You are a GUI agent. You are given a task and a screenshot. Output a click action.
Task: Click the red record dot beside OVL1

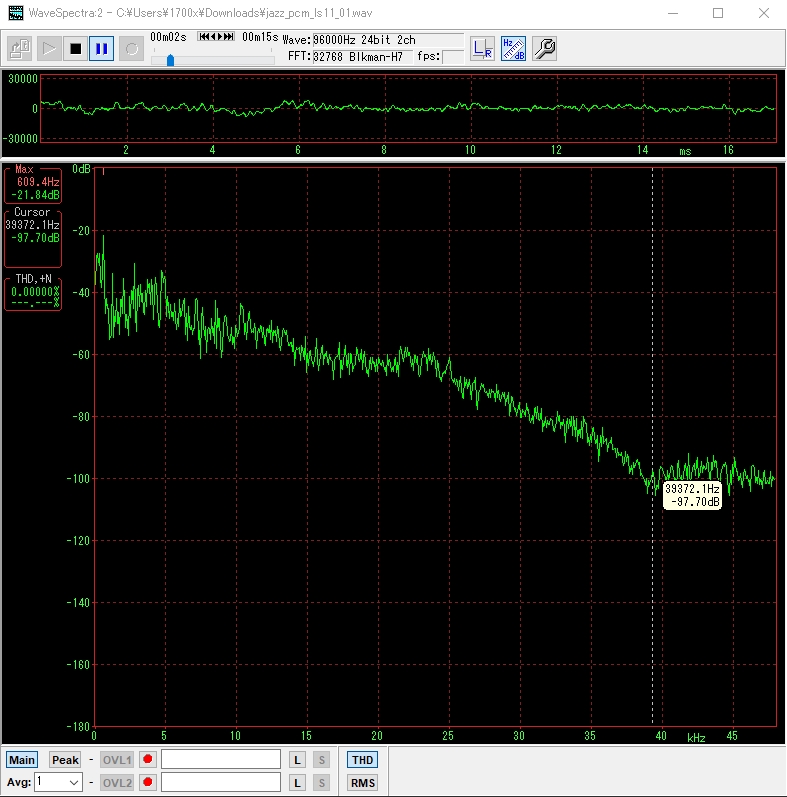tap(148, 760)
